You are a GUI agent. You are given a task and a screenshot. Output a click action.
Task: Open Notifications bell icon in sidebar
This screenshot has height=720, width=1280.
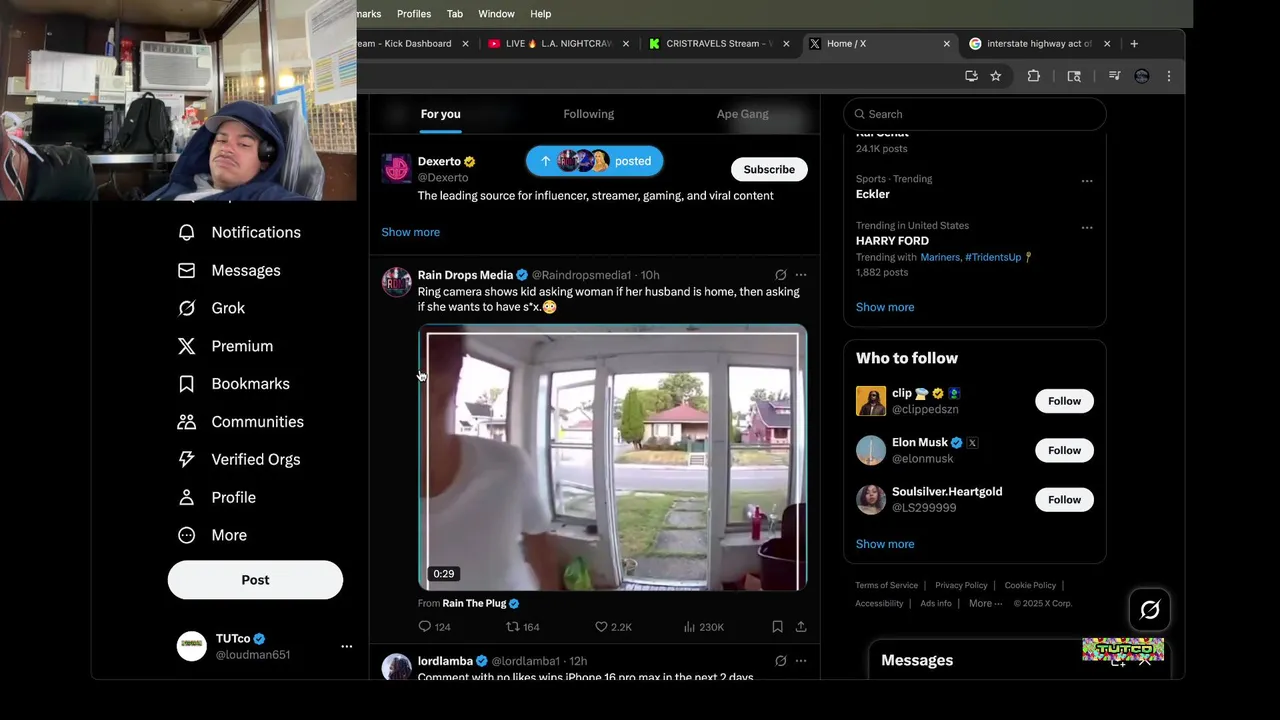click(x=186, y=232)
